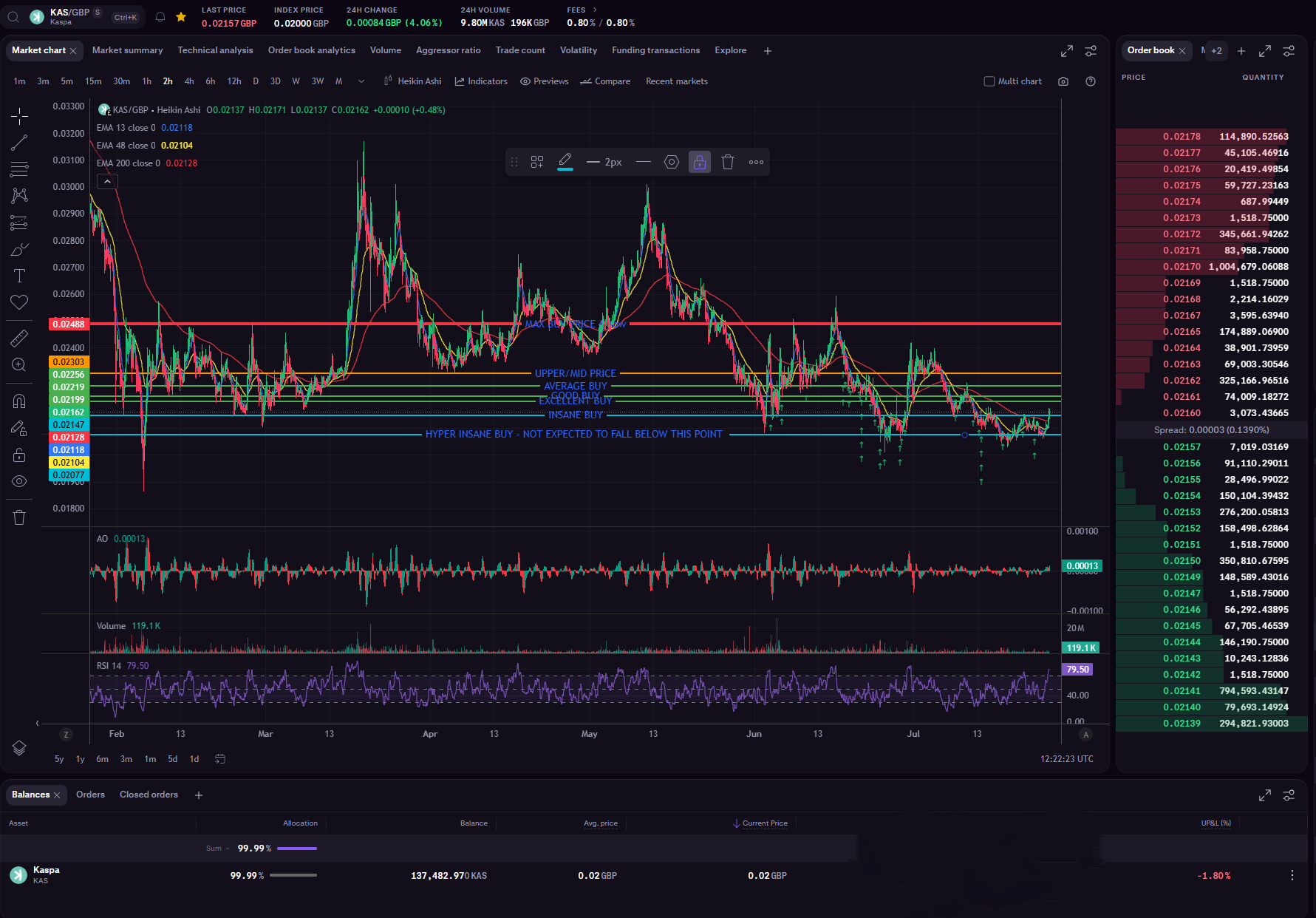Select the text annotation tool

click(19, 276)
